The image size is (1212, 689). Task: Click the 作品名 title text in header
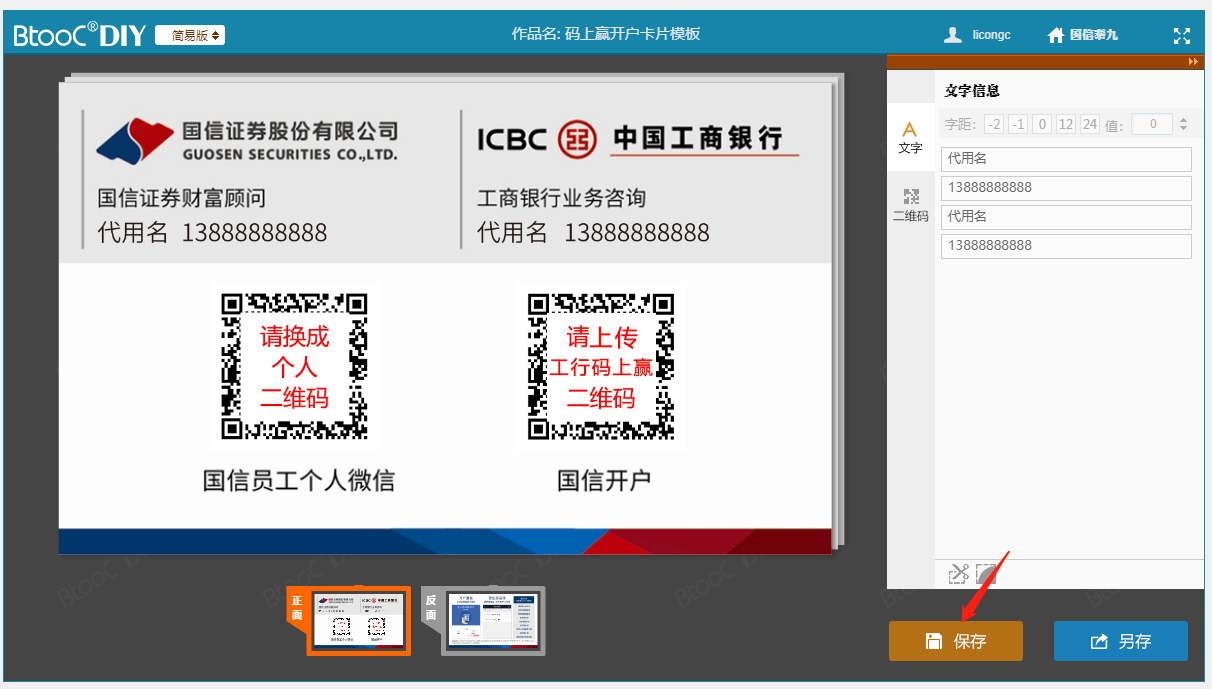point(606,34)
